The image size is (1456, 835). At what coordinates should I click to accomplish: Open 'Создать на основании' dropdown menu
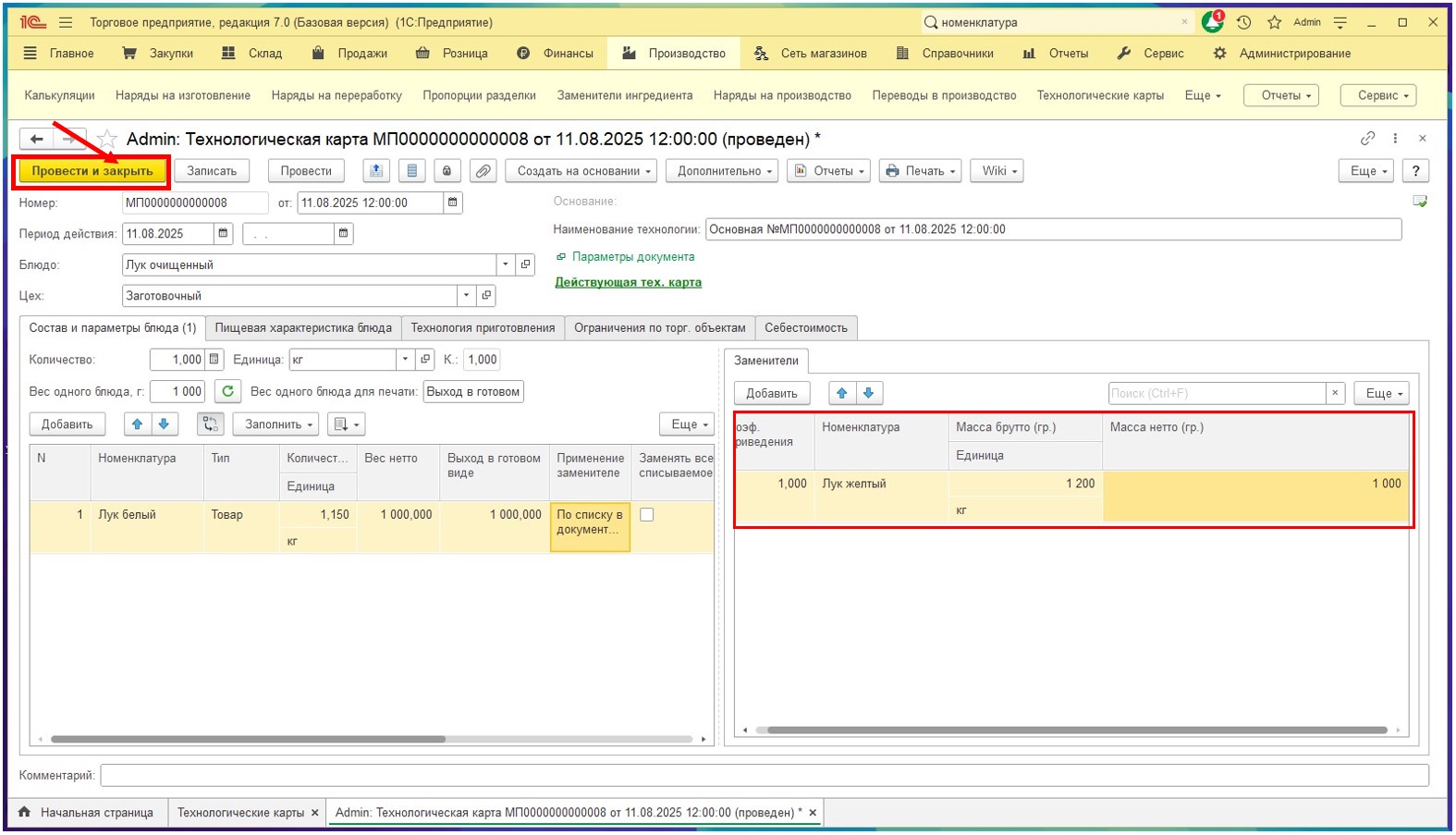tap(581, 171)
